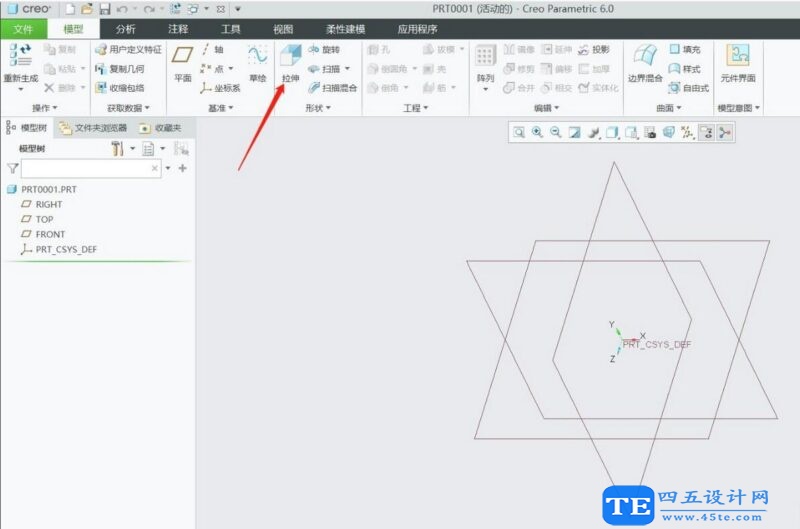Click the Refit zoom icon in graphics toolbar
800x529 pixels.
click(519, 132)
